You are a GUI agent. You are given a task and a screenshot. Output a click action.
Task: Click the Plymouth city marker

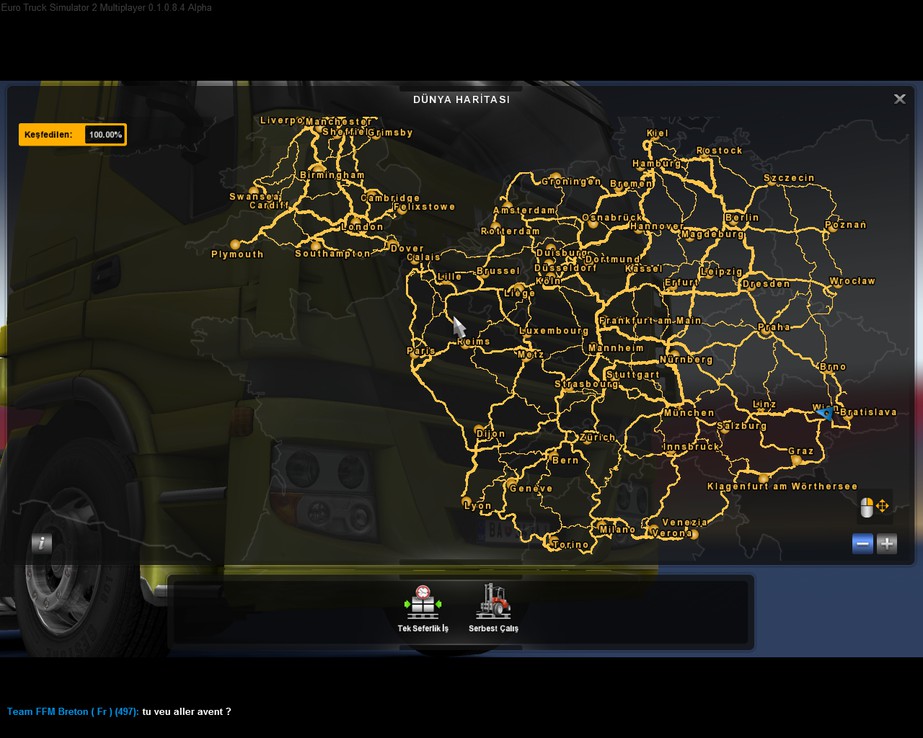236,245
